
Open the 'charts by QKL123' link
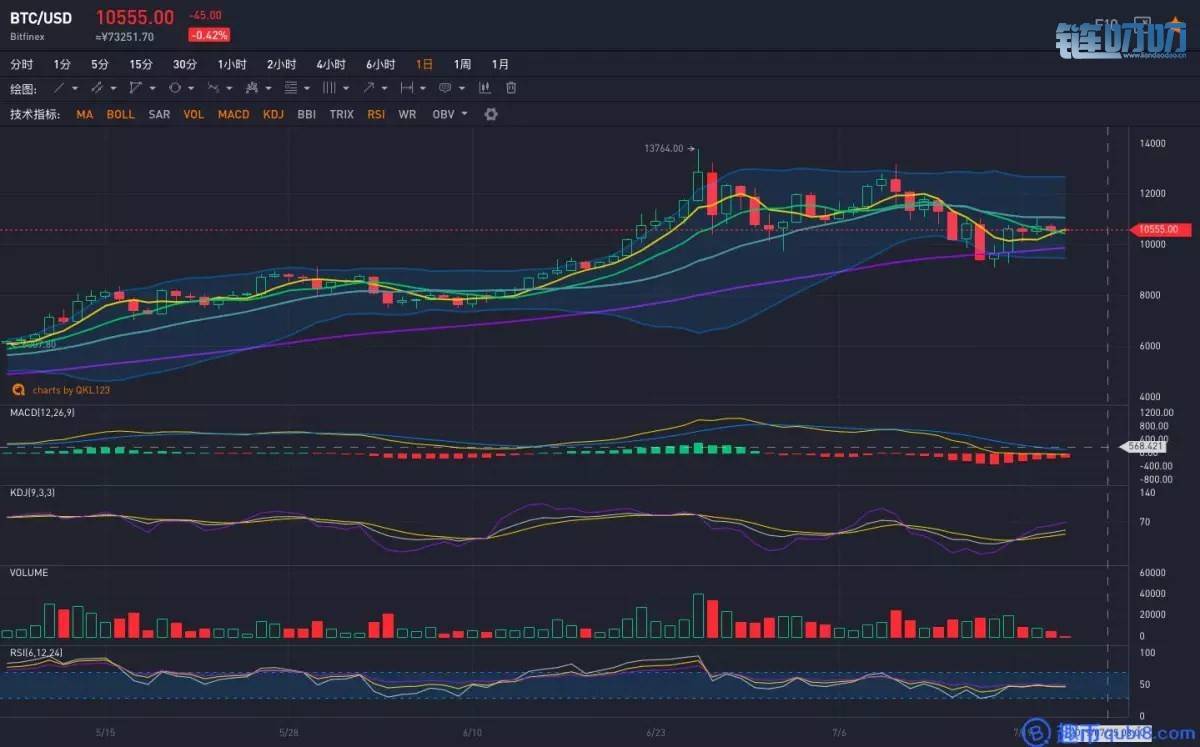71,390
